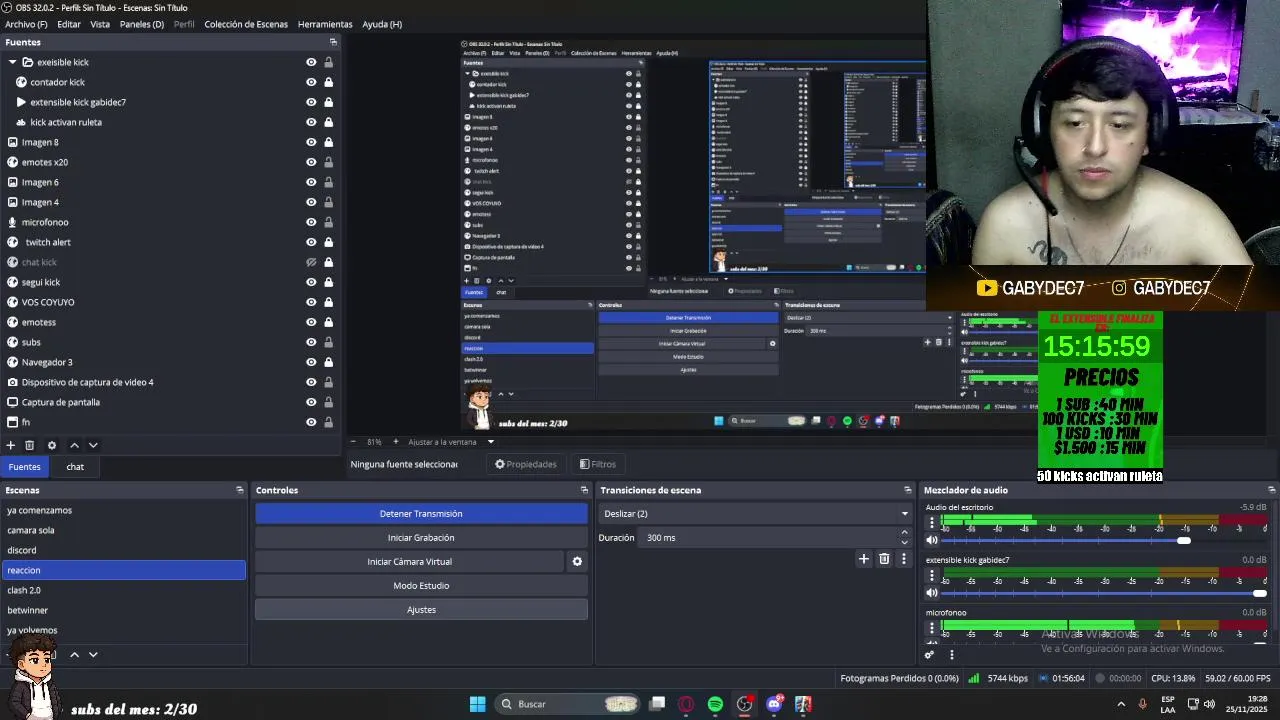Open the Vista menu

[x=100, y=24]
